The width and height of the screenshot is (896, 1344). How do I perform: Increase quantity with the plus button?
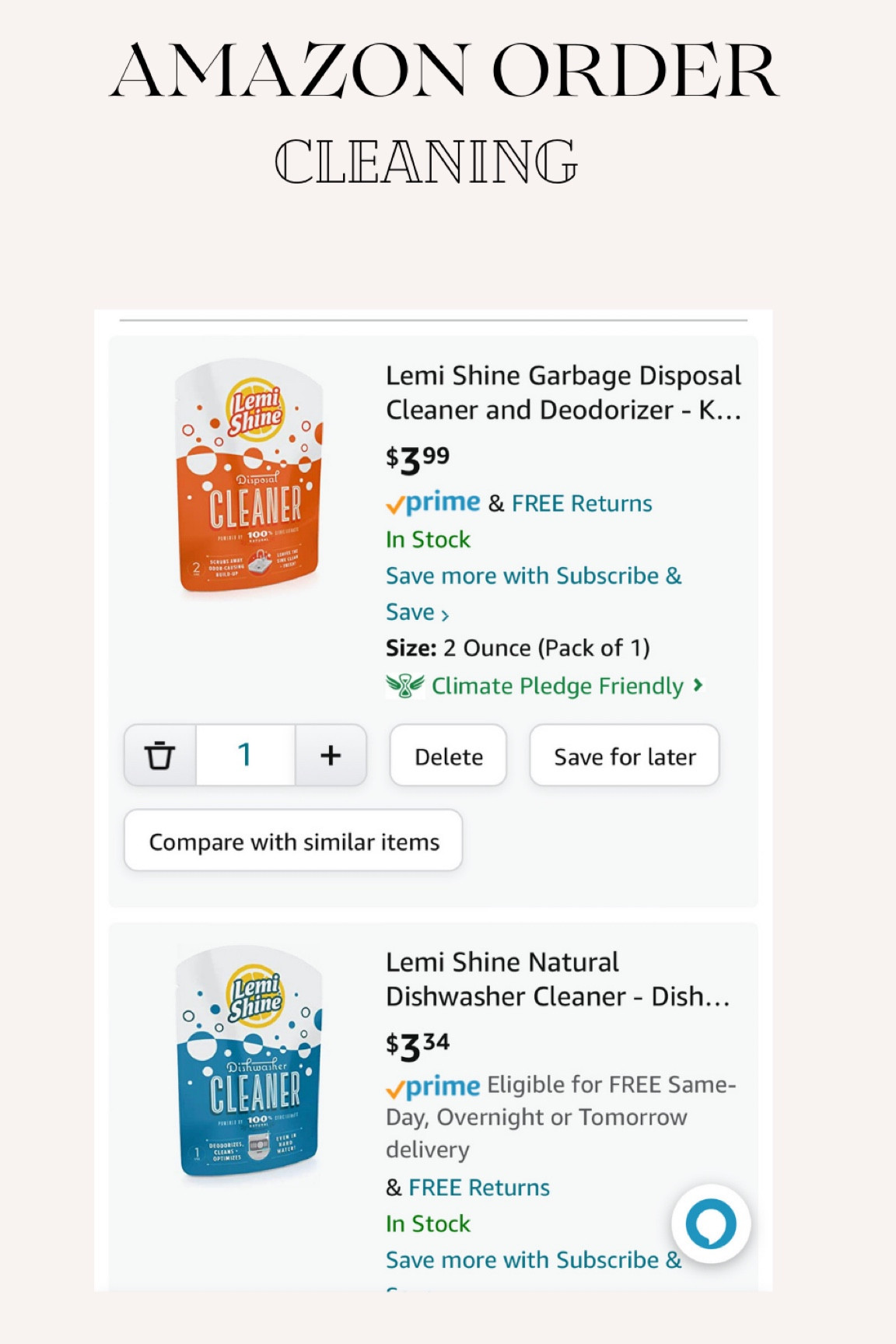pyautogui.click(x=331, y=755)
